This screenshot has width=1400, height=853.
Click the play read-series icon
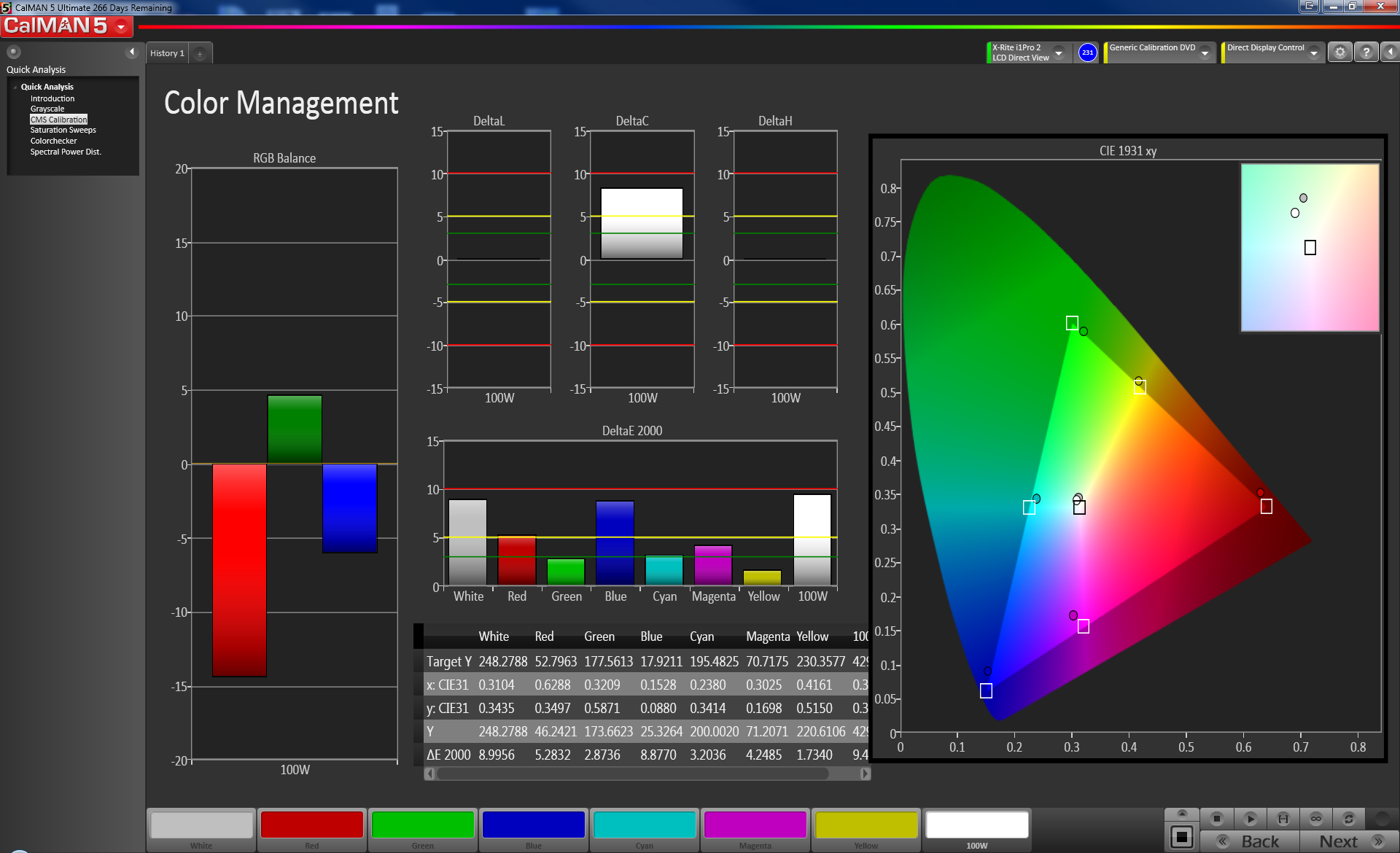[1250, 819]
